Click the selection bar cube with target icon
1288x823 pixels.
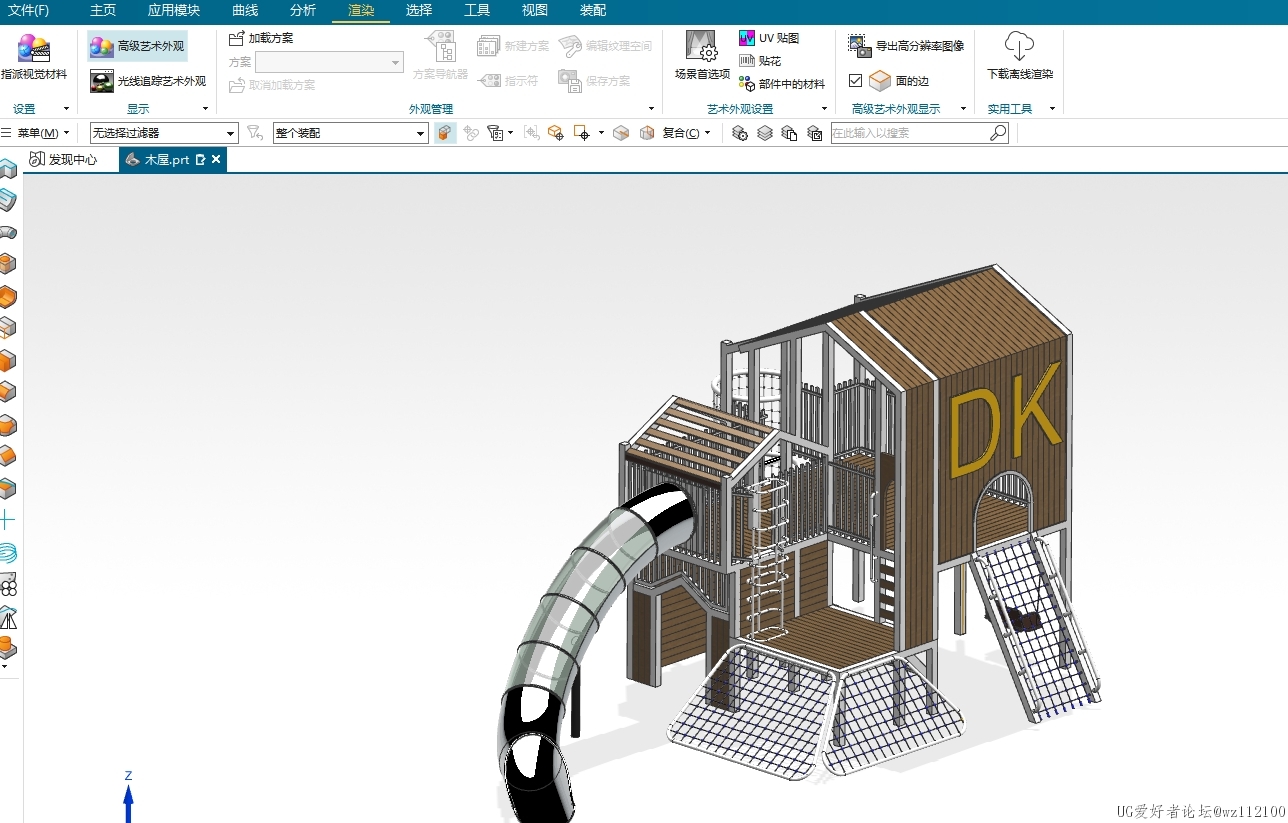555,133
